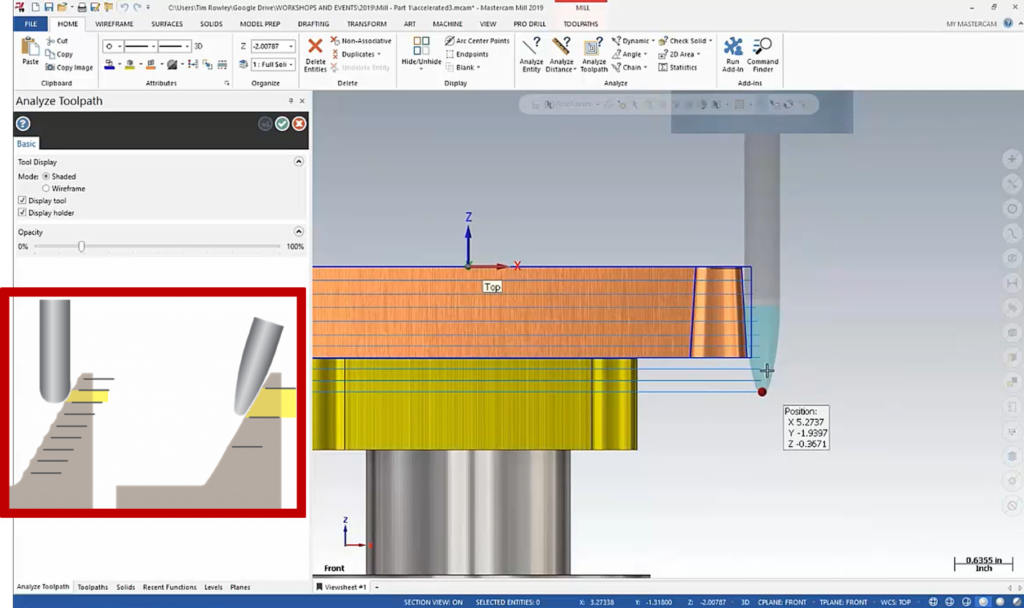Open the Z depth dropdown
1024x608 pixels.
point(291,46)
